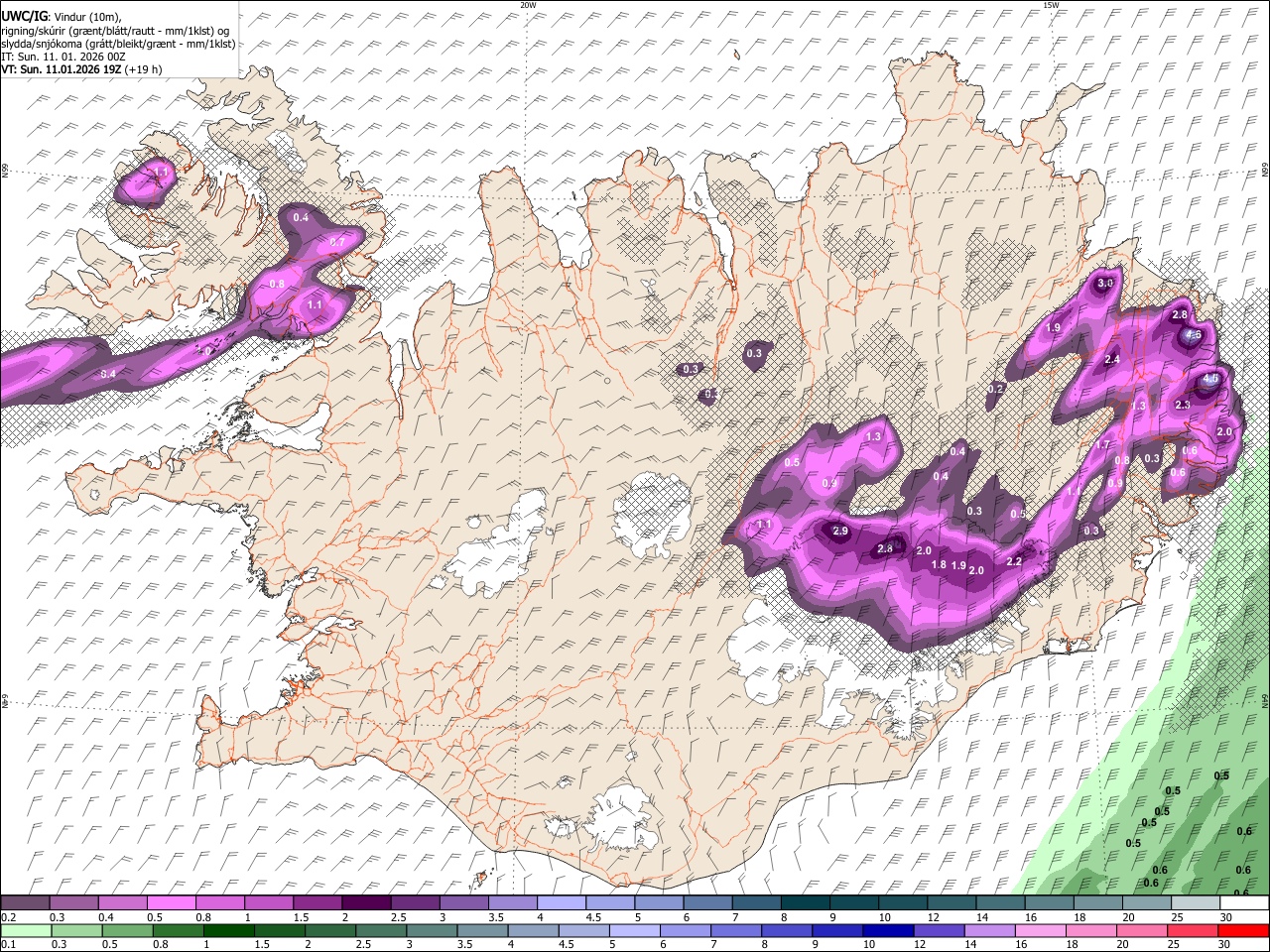Select the bright pink snow swatch between 0.5 and 0.8
Image resolution: width=1270 pixels, height=952 pixels.
click(171, 903)
